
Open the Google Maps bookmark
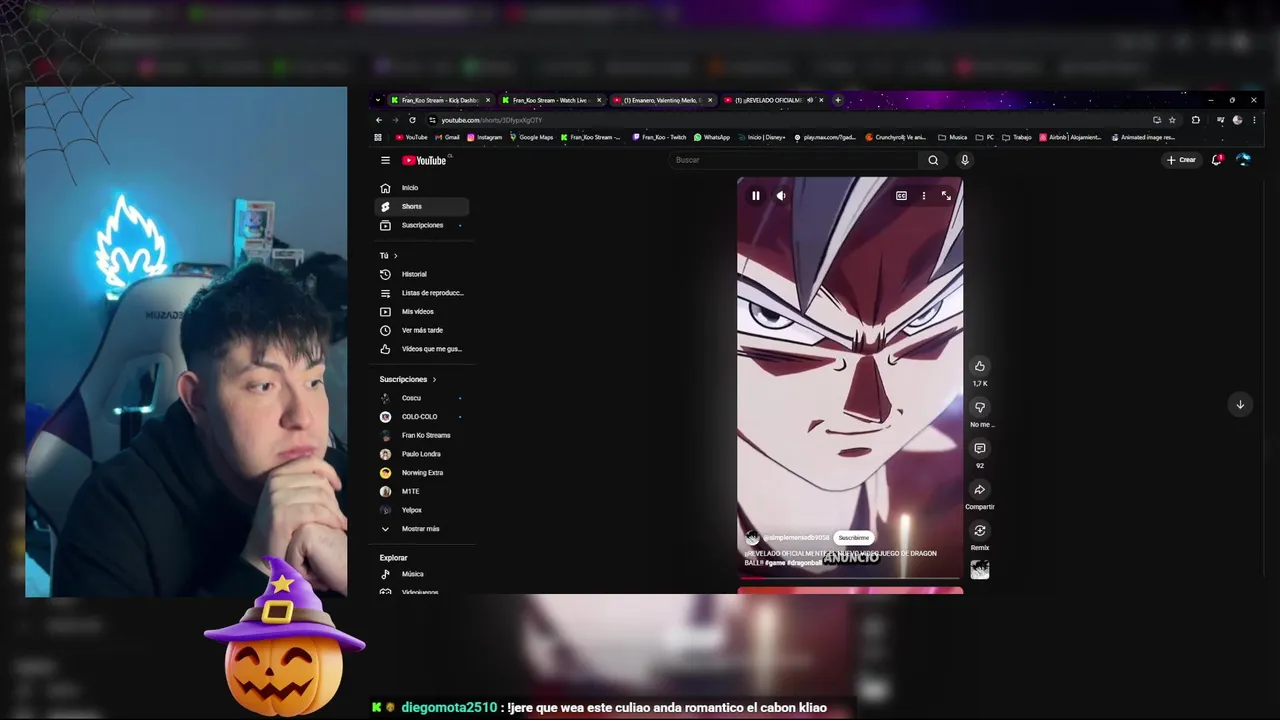click(x=531, y=137)
